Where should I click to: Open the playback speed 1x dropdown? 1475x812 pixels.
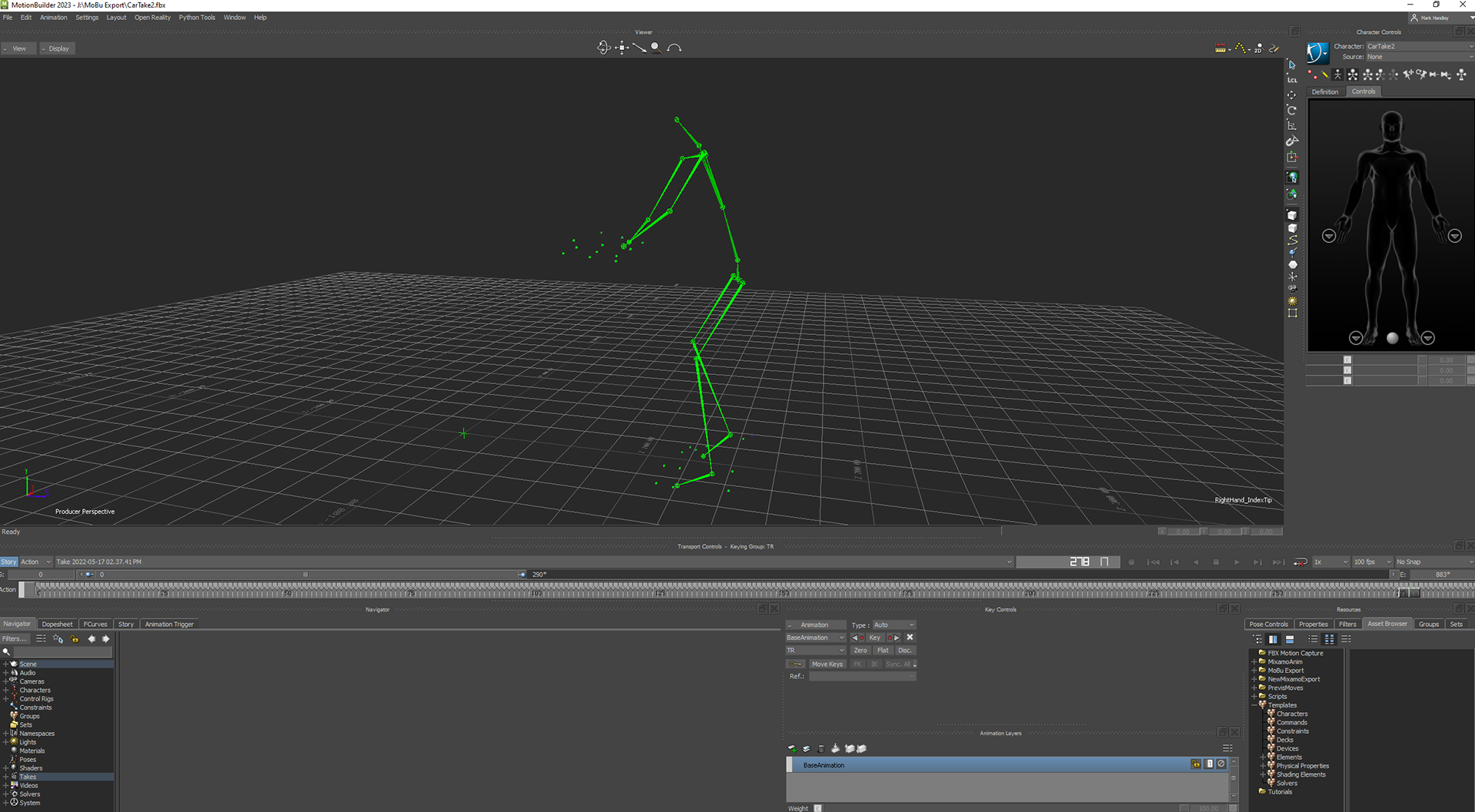[1331, 562]
